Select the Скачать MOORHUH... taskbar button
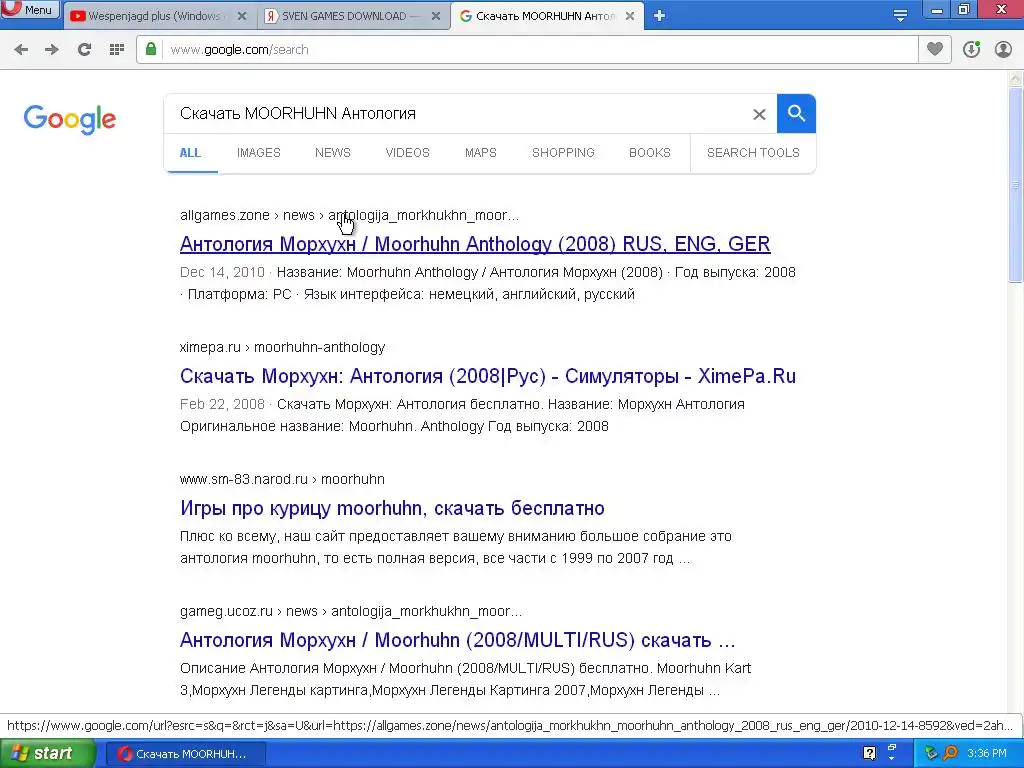The height and width of the screenshot is (768, 1024). click(185, 754)
